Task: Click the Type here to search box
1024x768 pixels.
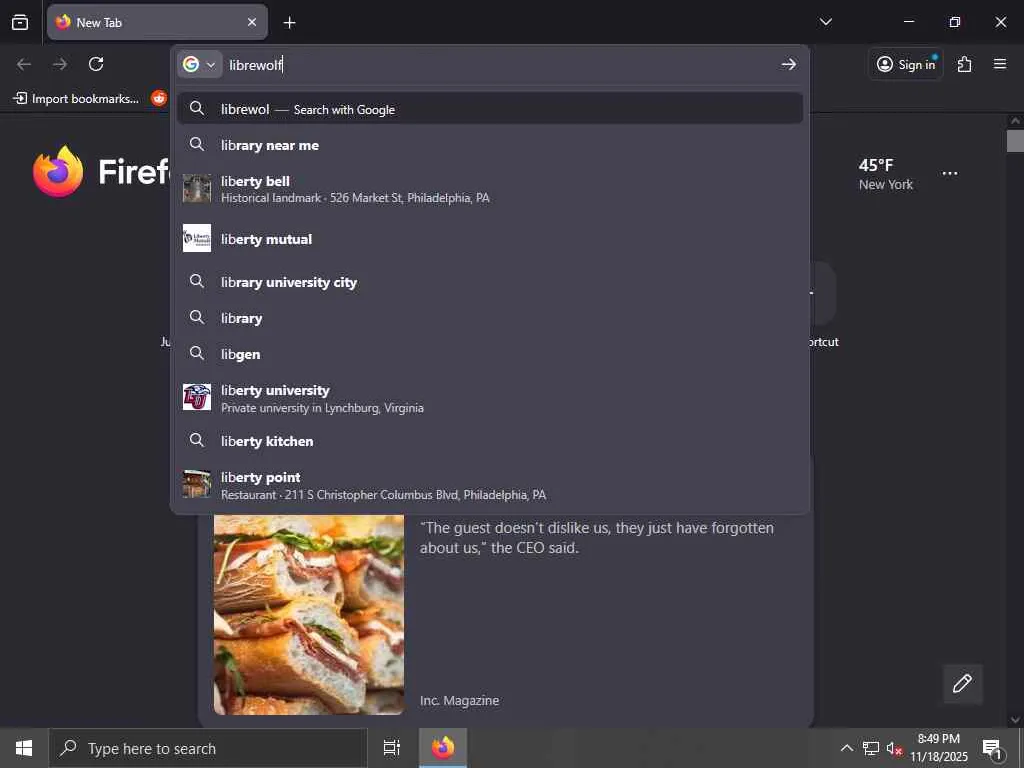Action: (x=208, y=748)
